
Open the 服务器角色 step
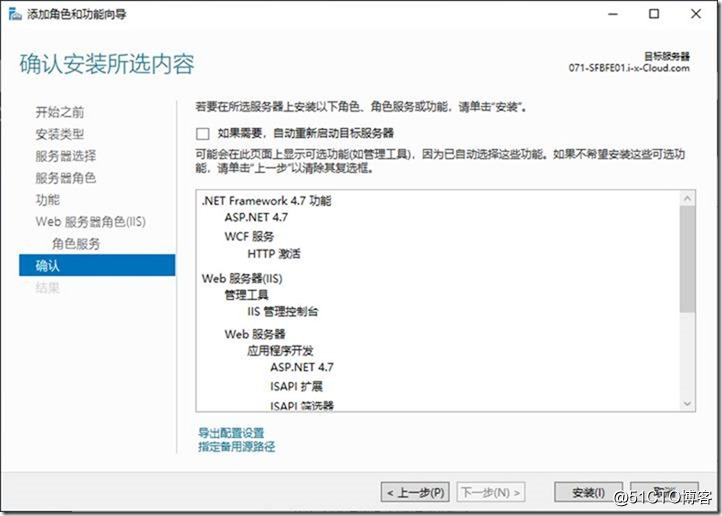(x=66, y=178)
